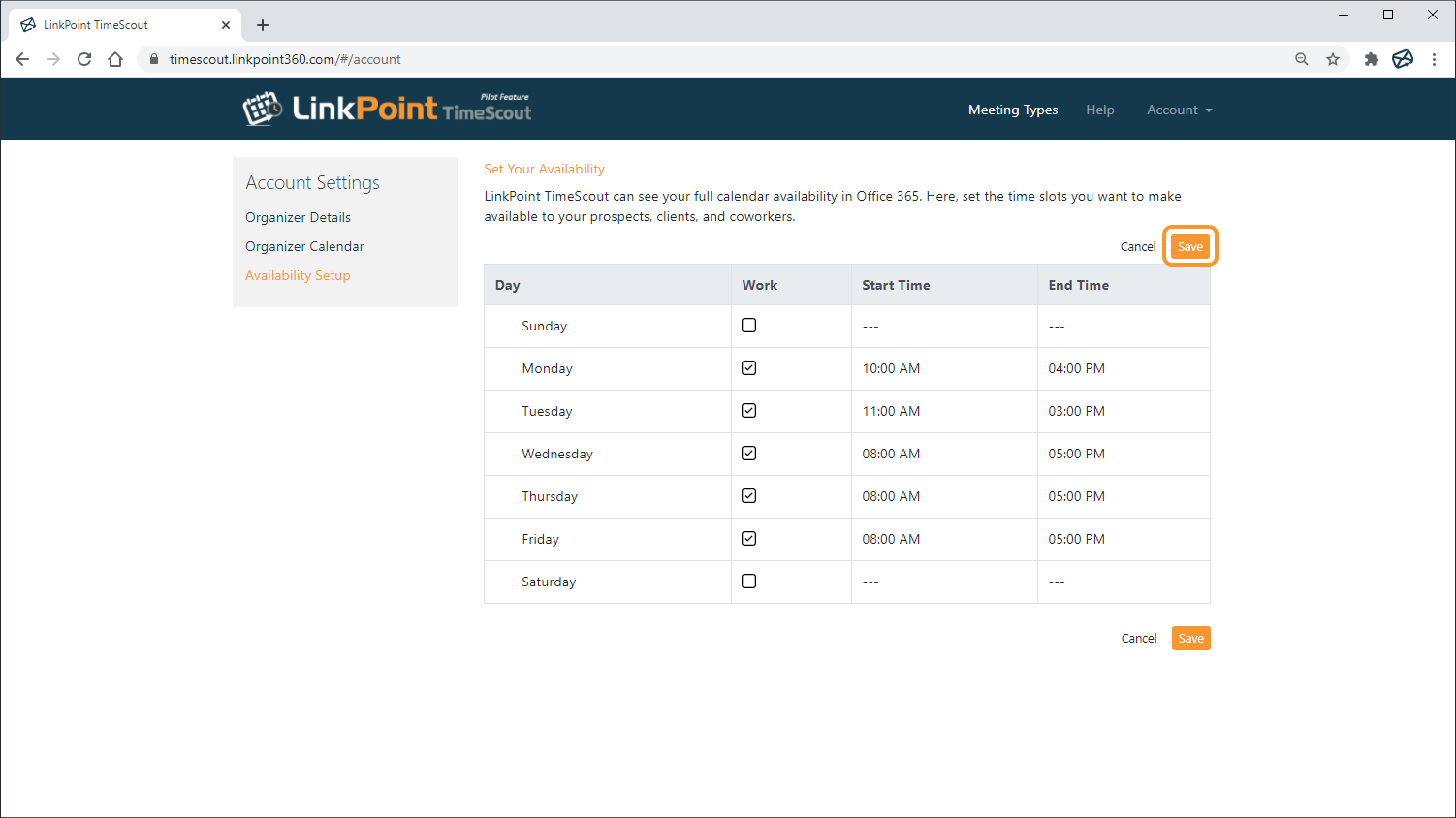Click the bottom Cancel link
The height and width of the screenshot is (818, 1456).
pos(1139,638)
